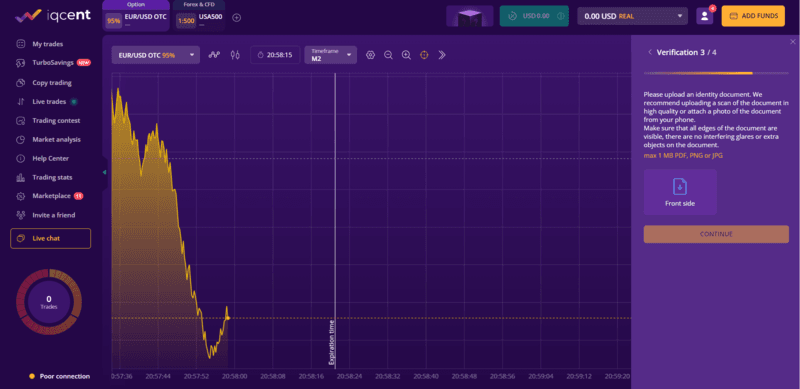Screen dimensions: 800x389
Task: Change chart type with candlestick icon
Action: tap(235, 55)
